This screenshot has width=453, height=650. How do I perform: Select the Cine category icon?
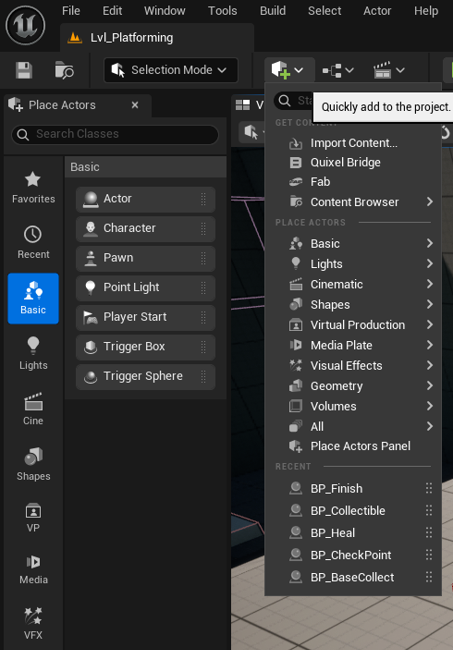33,409
